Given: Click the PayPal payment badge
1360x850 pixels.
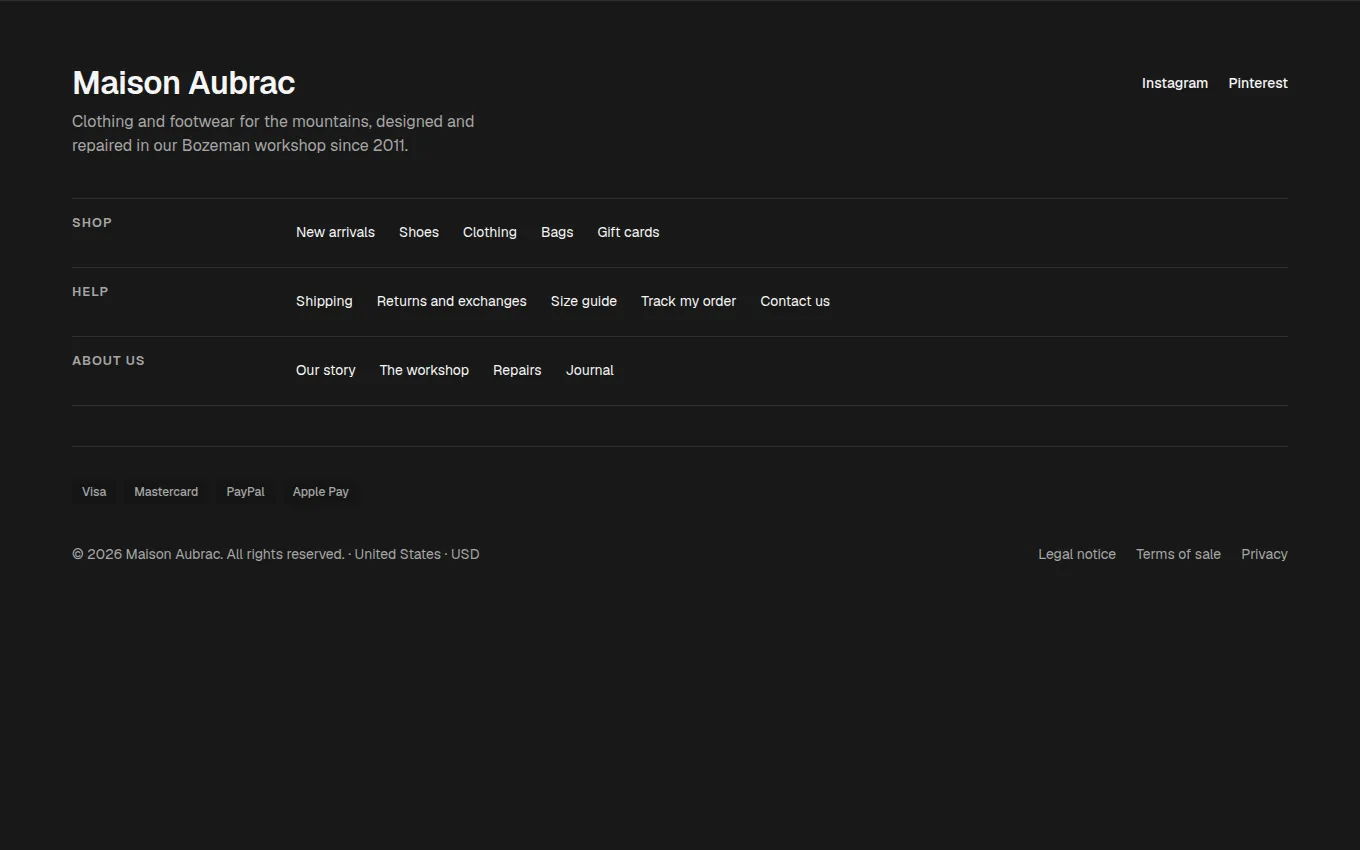Looking at the screenshot, I should 245,492.
